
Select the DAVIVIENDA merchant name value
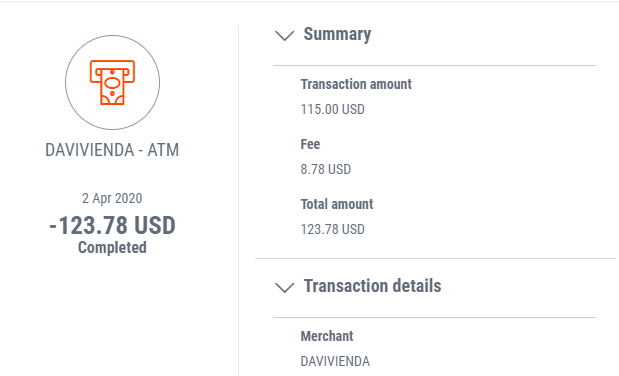[335, 361]
